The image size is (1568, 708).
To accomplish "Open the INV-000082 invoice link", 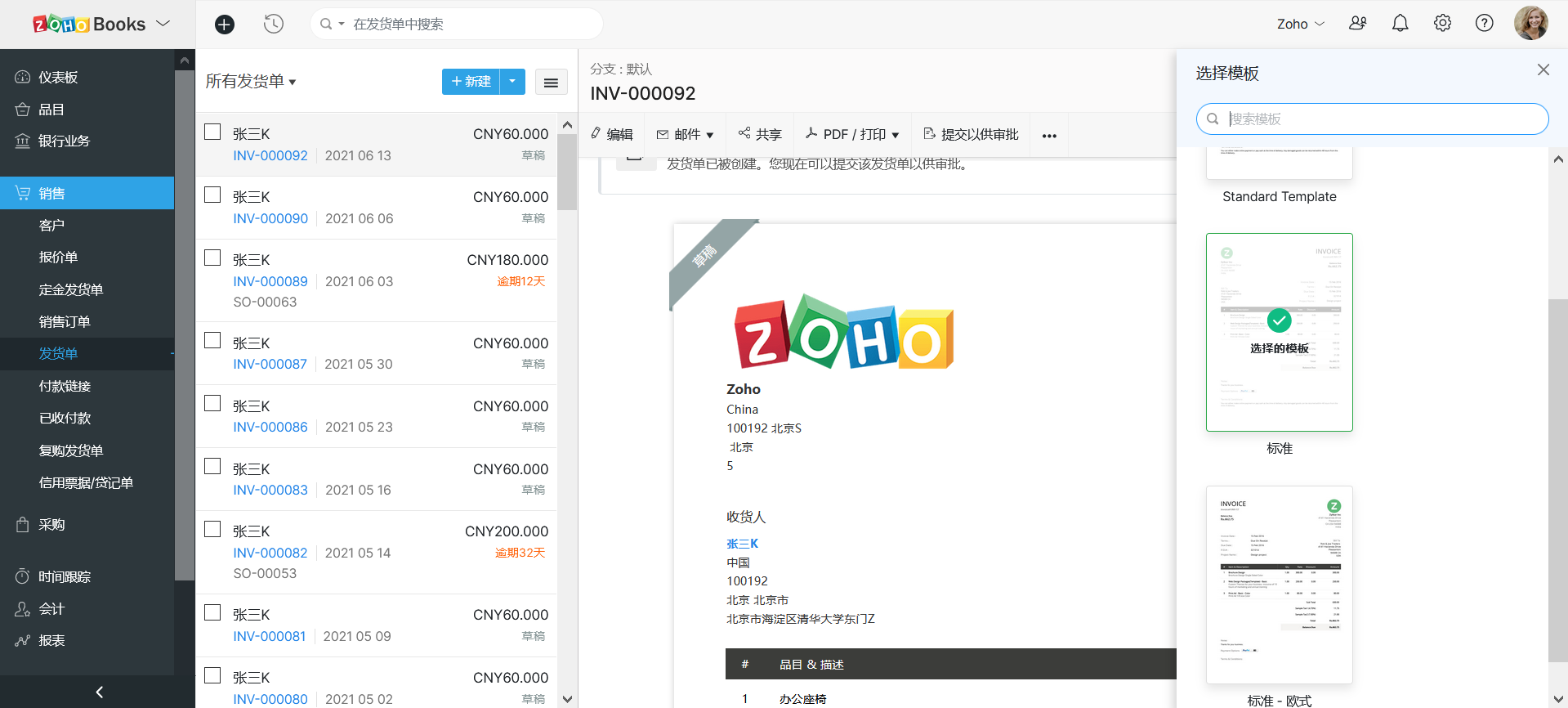I will pyautogui.click(x=270, y=553).
